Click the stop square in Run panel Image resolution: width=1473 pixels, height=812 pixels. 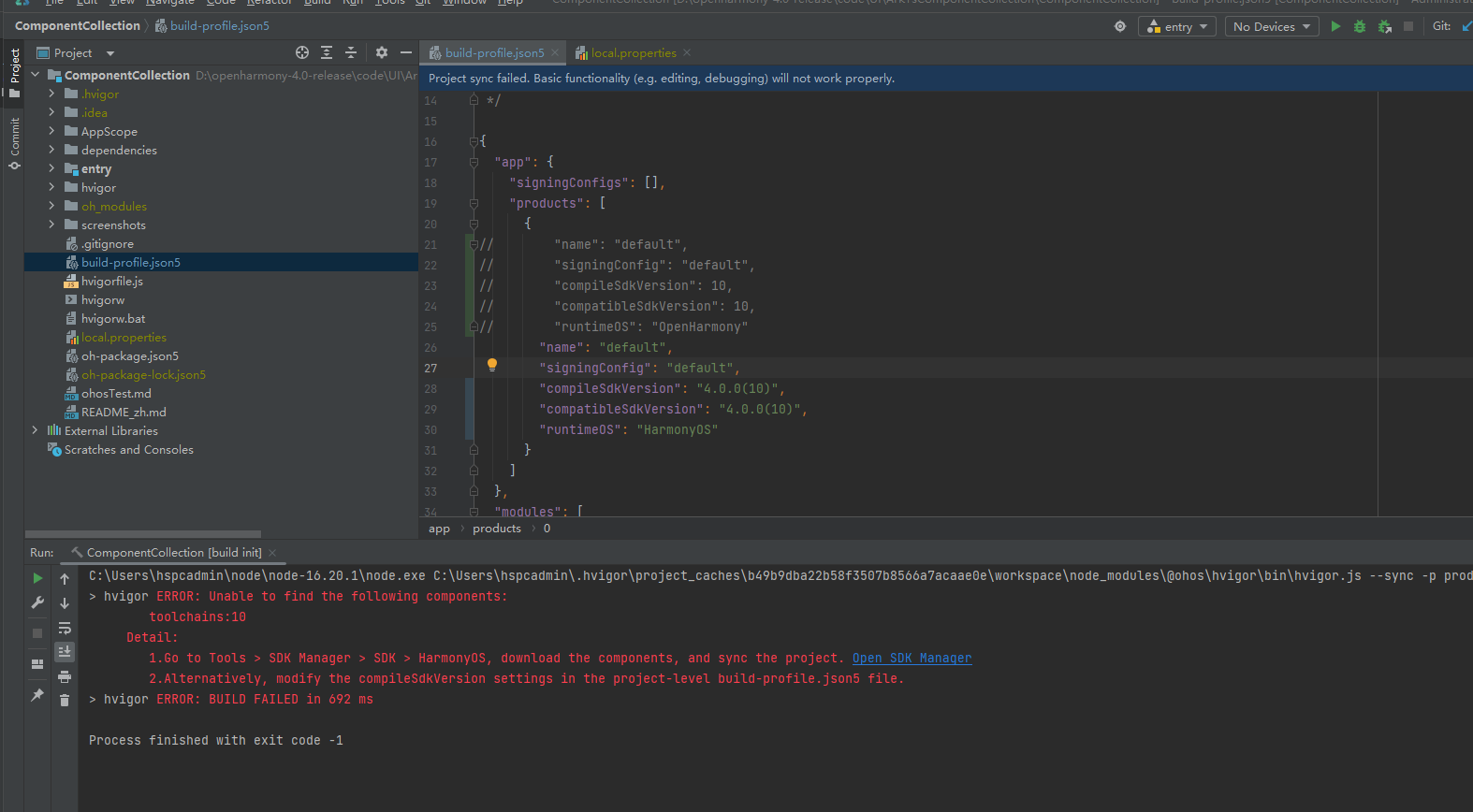point(37,633)
